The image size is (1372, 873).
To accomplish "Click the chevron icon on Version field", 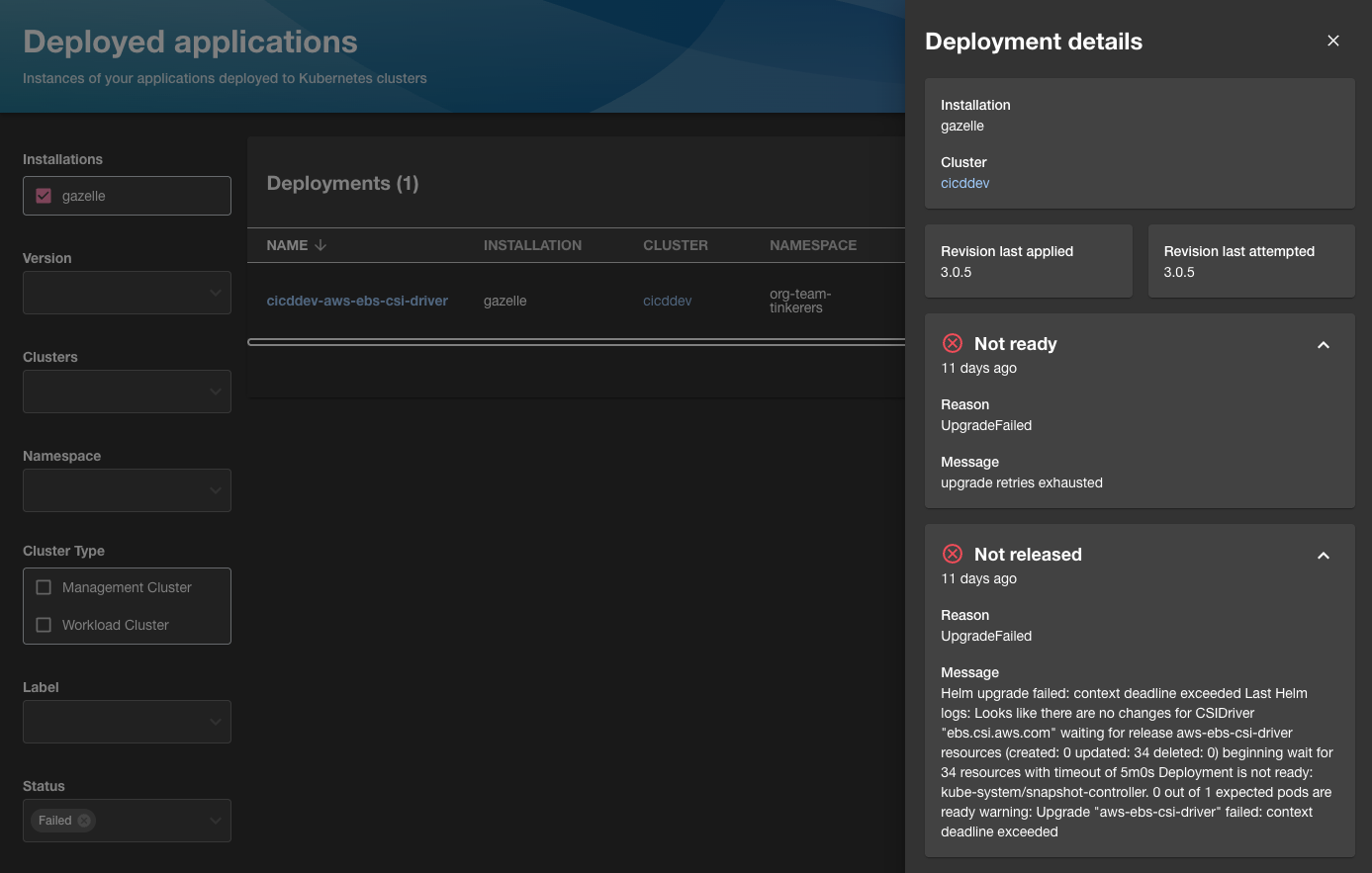I will 216,292.
